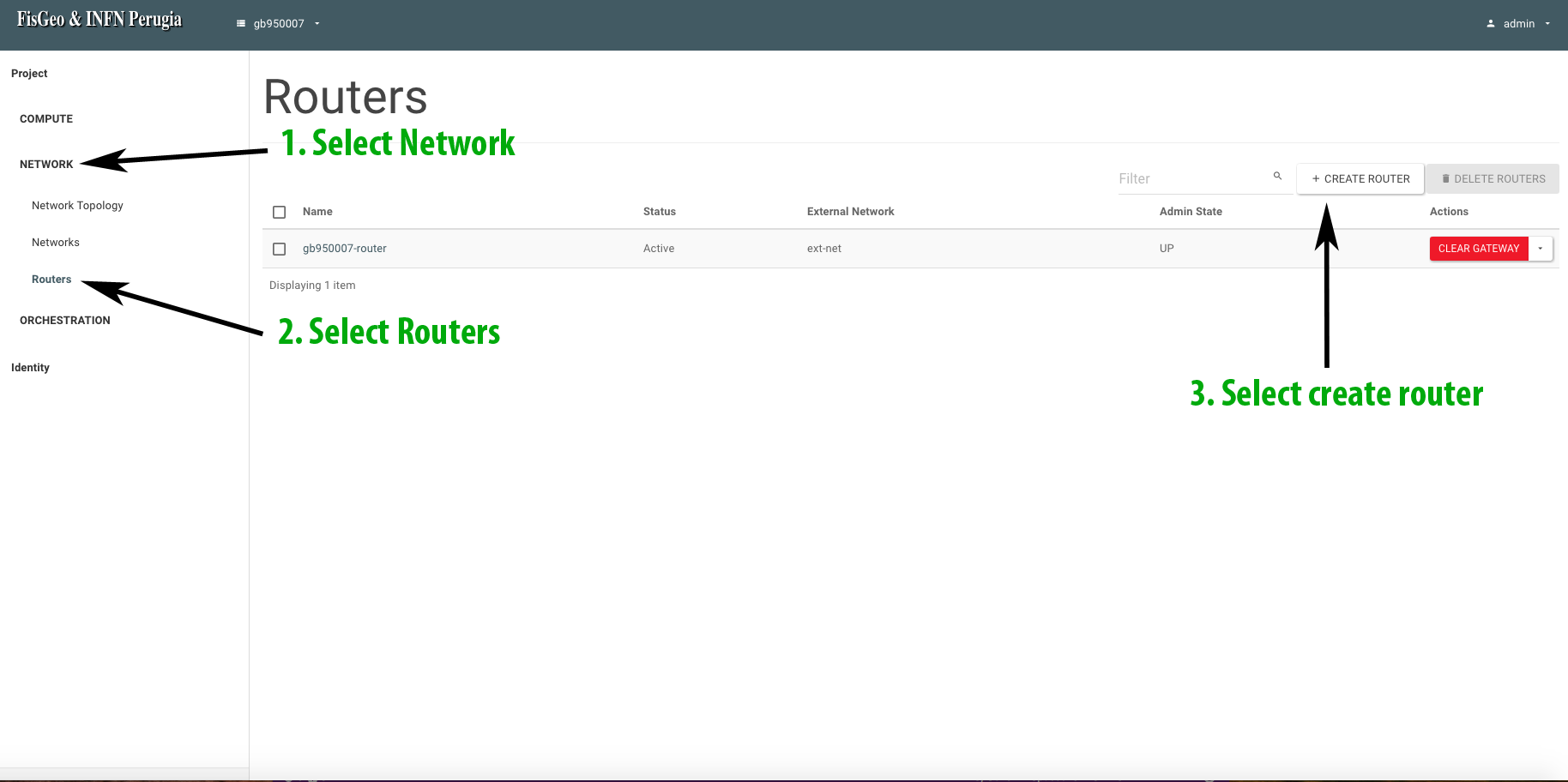The height and width of the screenshot is (782, 1568).
Task: Click the admin user icon
Action: pyautogui.click(x=1491, y=24)
